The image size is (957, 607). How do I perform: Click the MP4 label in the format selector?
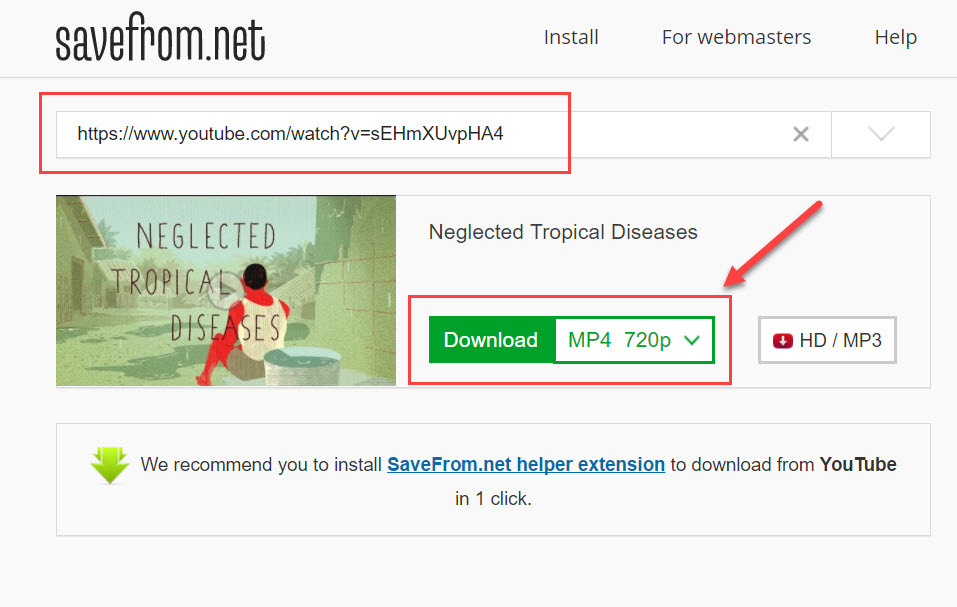coord(589,340)
